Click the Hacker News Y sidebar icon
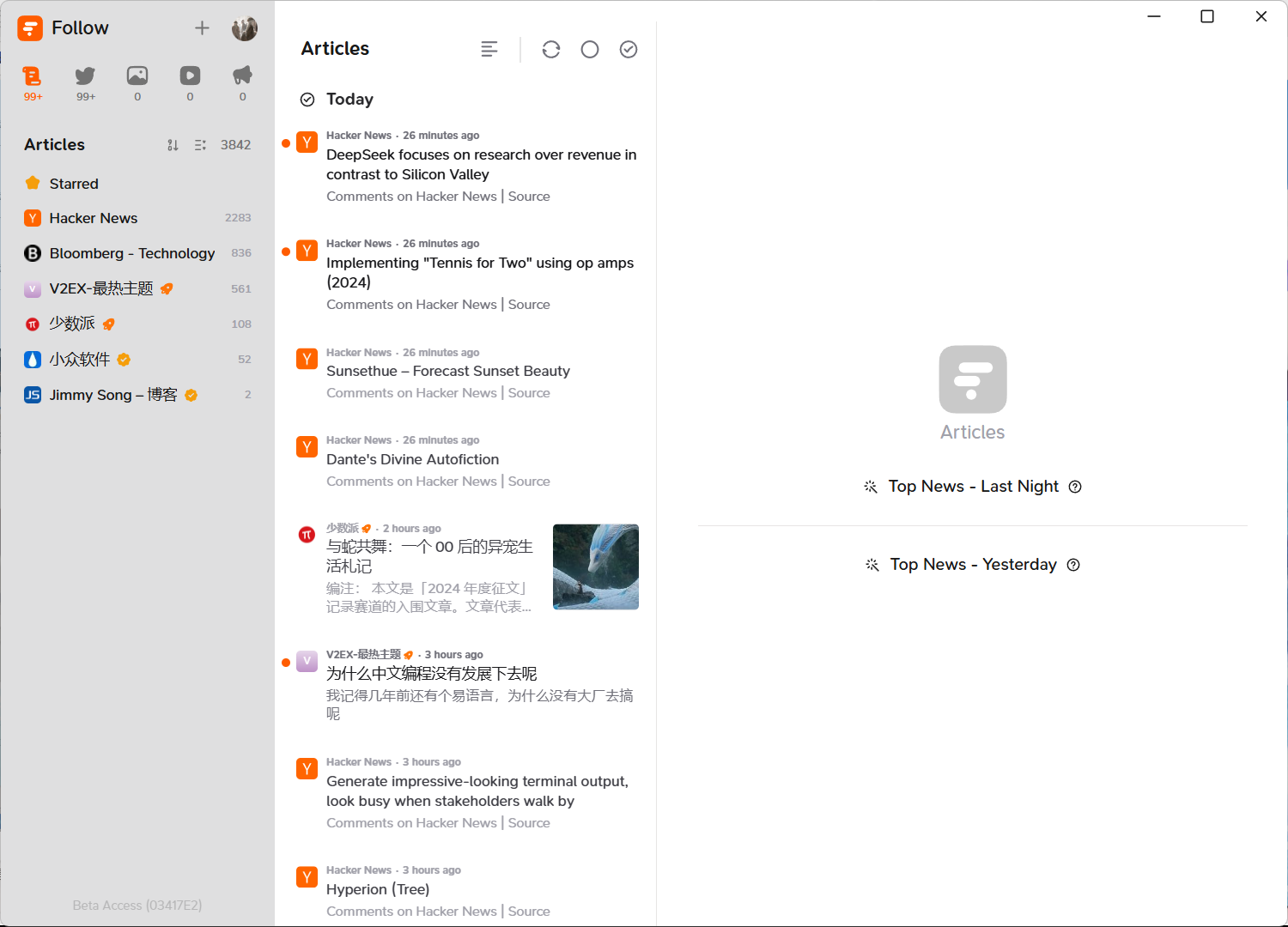 33,218
